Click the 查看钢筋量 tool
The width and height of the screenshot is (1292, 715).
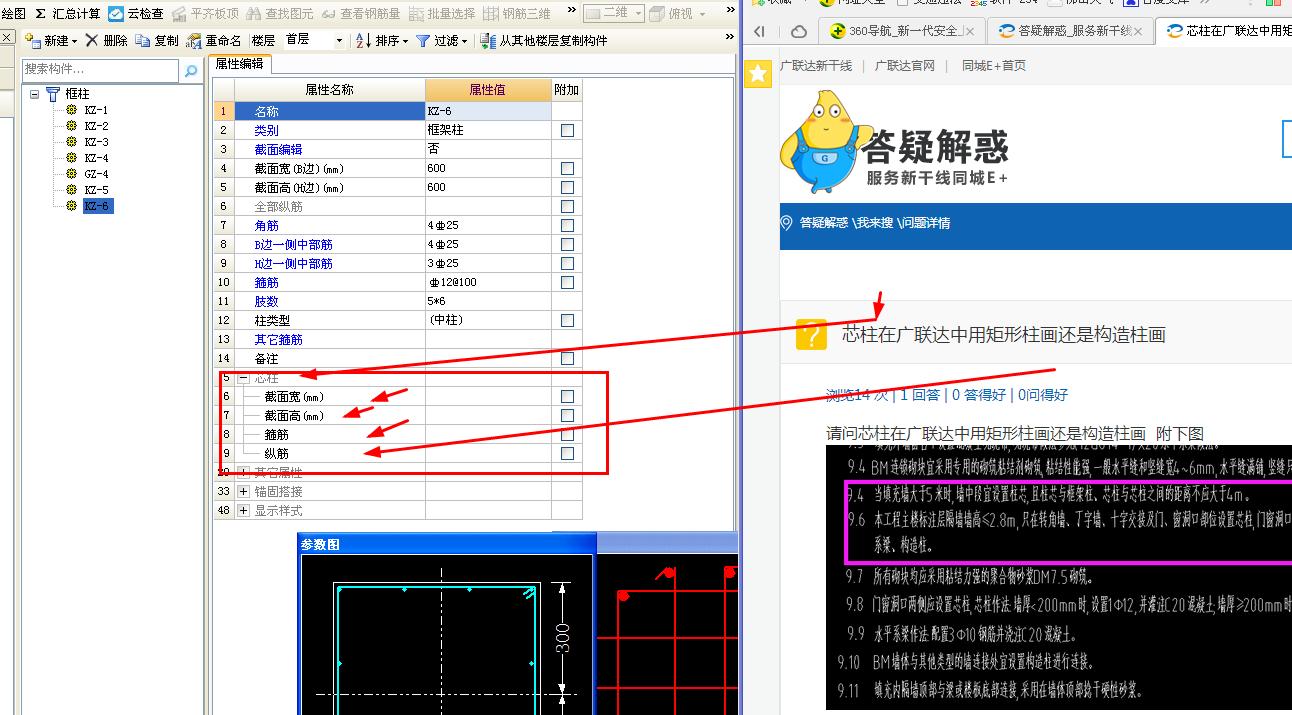click(x=360, y=13)
